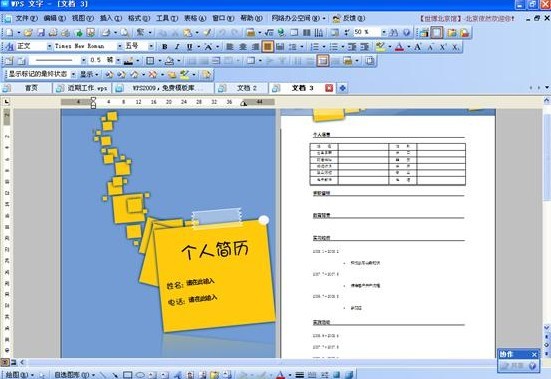Click the 反馈 feedback button
This screenshot has height=379, width=551.
click(x=349, y=18)
